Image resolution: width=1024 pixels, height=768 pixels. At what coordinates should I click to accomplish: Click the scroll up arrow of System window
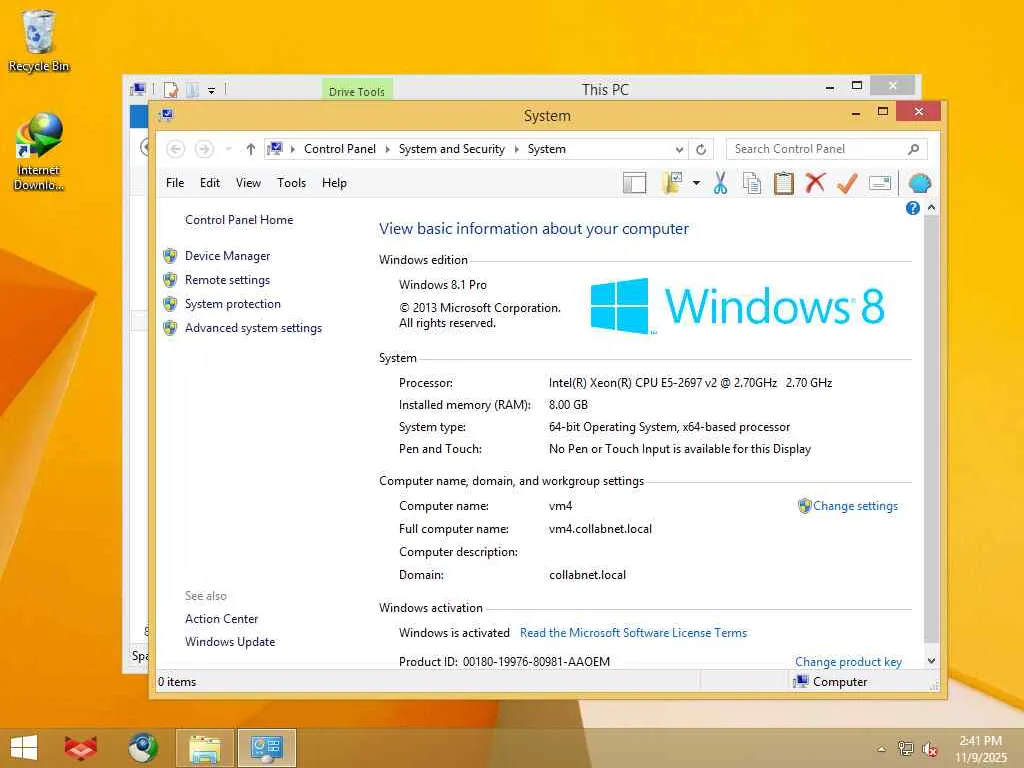(931, 208)
